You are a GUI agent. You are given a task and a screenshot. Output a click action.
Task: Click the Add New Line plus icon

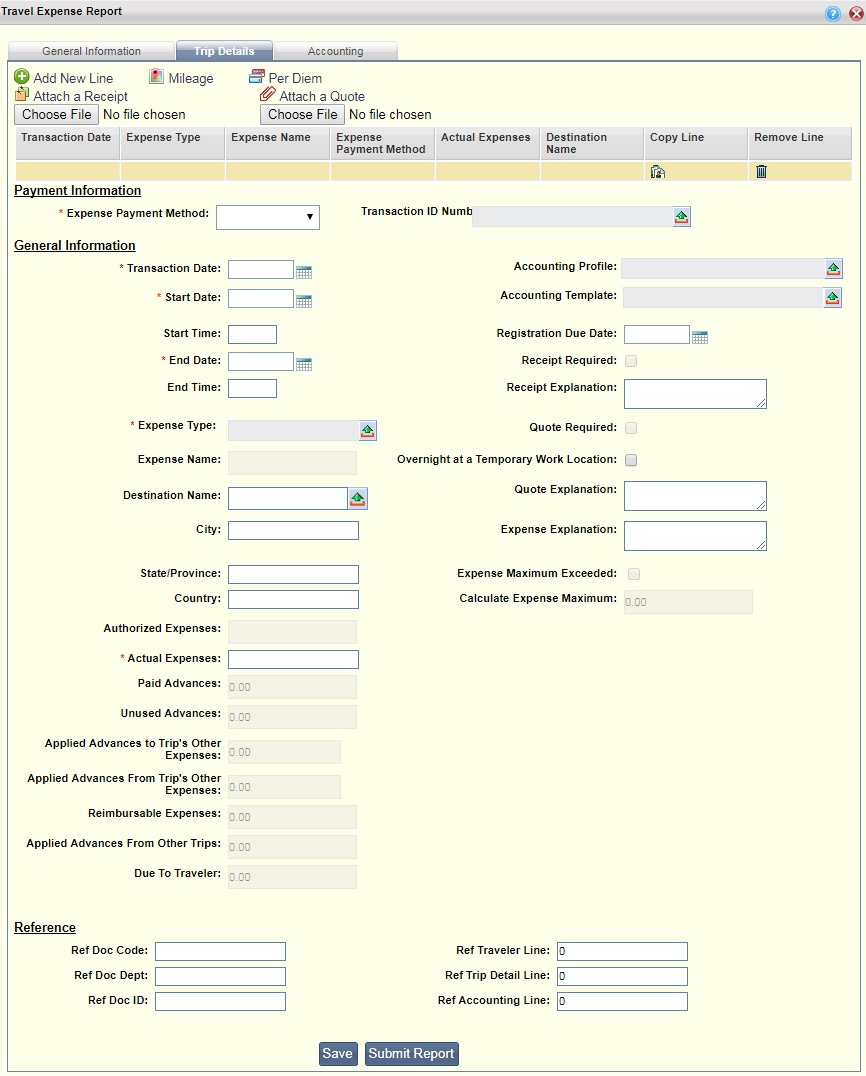[22, 76]
